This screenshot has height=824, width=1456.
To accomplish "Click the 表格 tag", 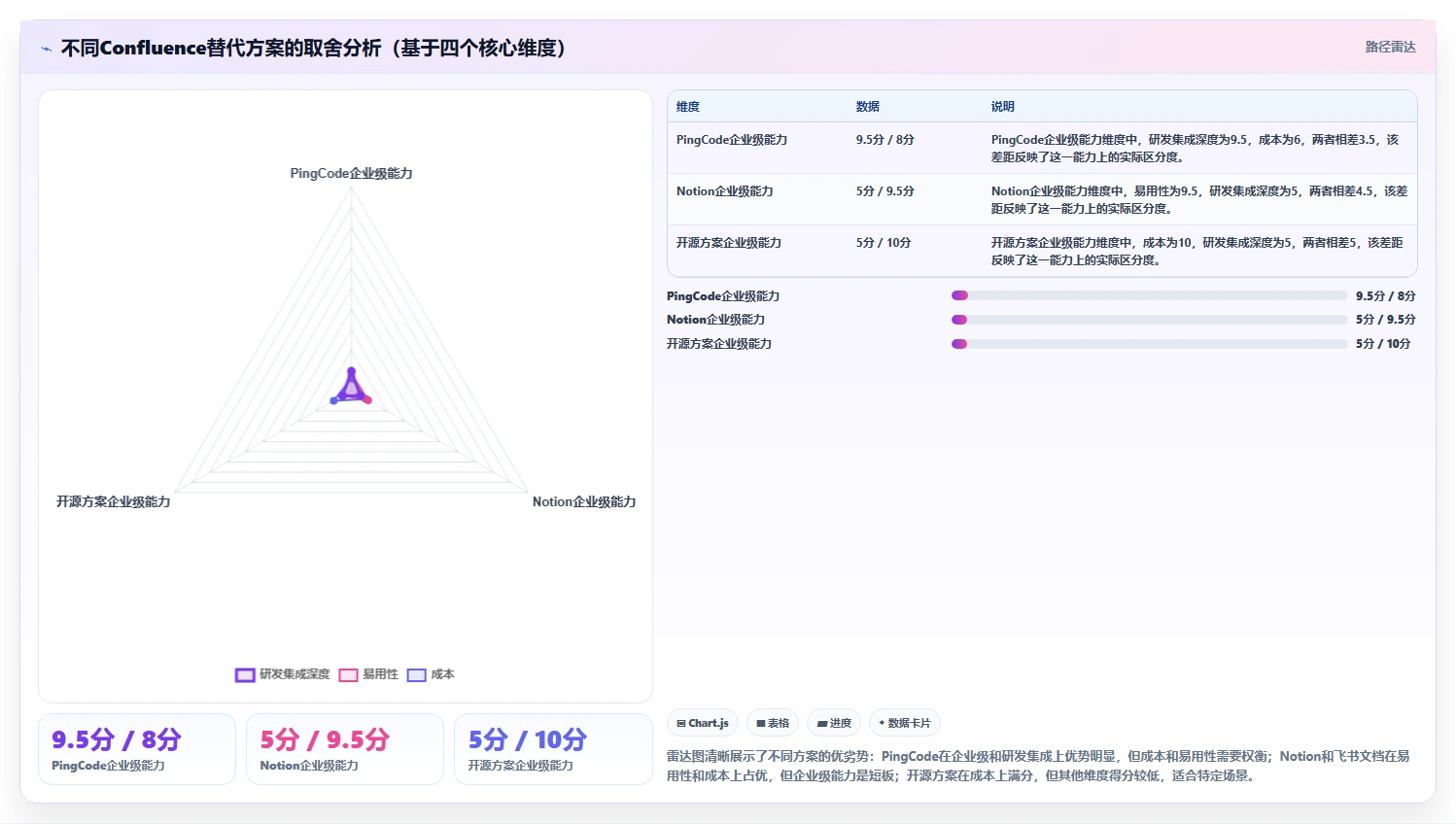I will click(x=773, y=723).
